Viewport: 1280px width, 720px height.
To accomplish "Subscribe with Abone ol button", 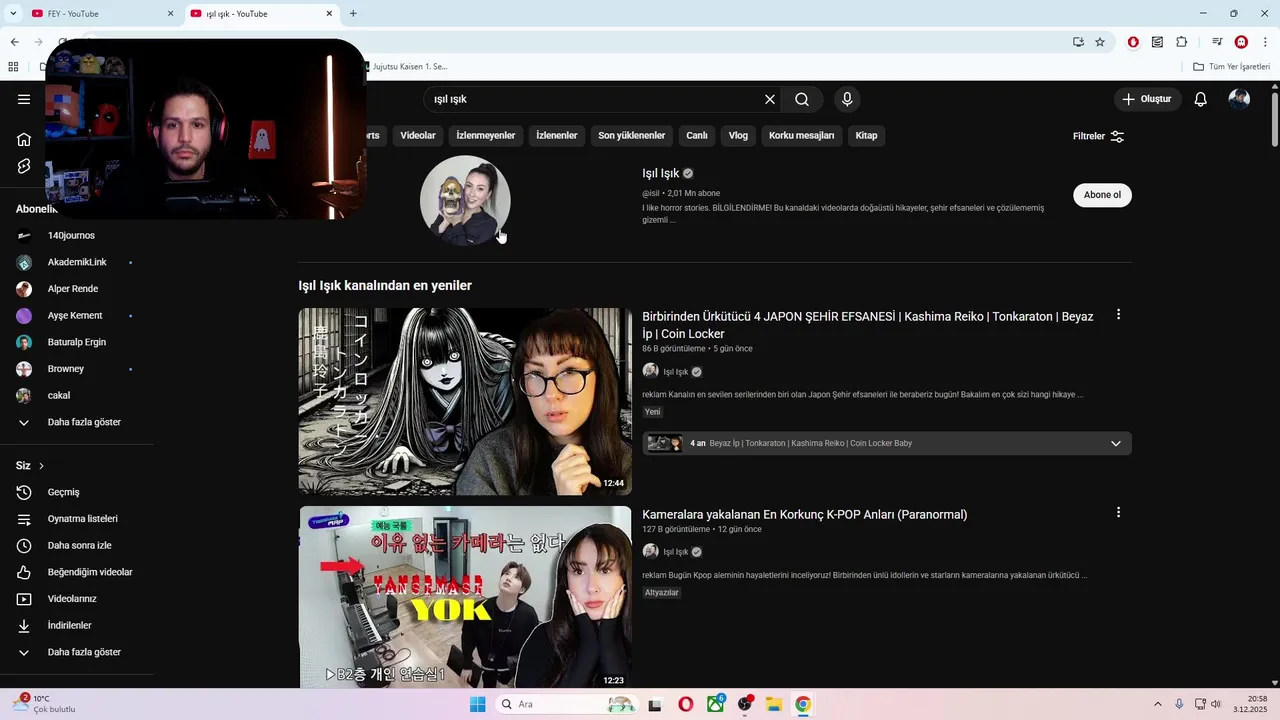I will pyautogui.click(x=1102, y=195).
